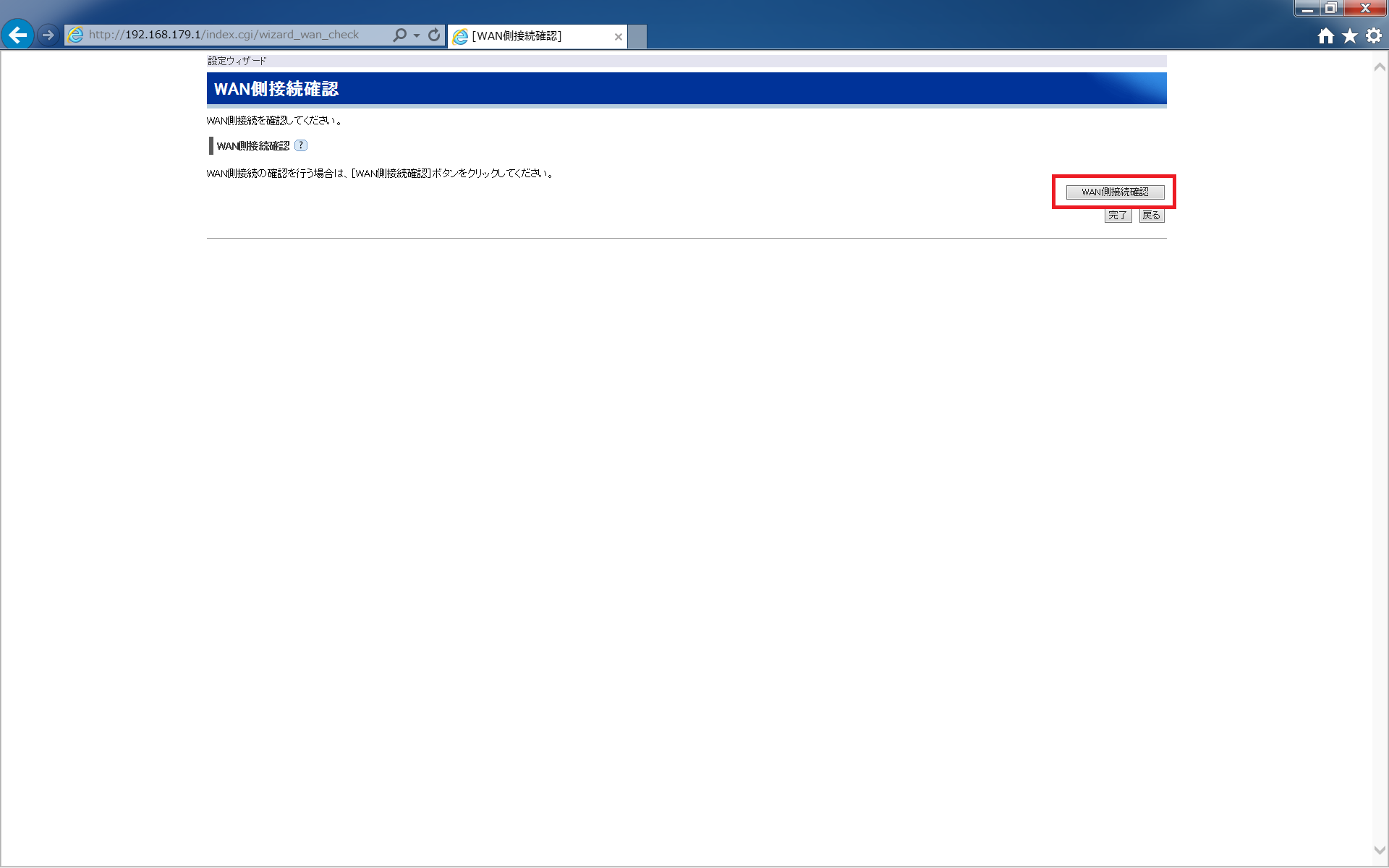Click the page Refresh icon
Image resolution: width=1389 pixels, height=868 pixels.
pyautogui.click(x=434, y=35)
